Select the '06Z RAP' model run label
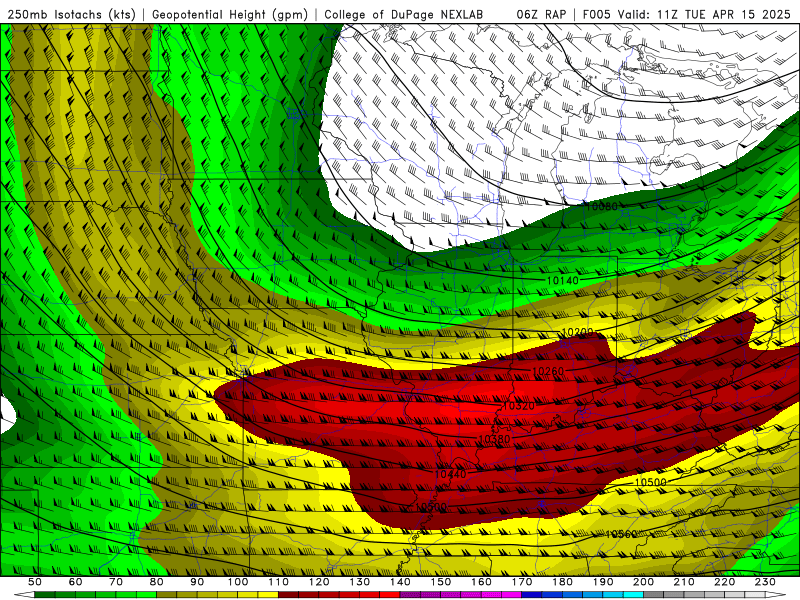The width and height of the screenshot is (800, 600). pos(541,14)
